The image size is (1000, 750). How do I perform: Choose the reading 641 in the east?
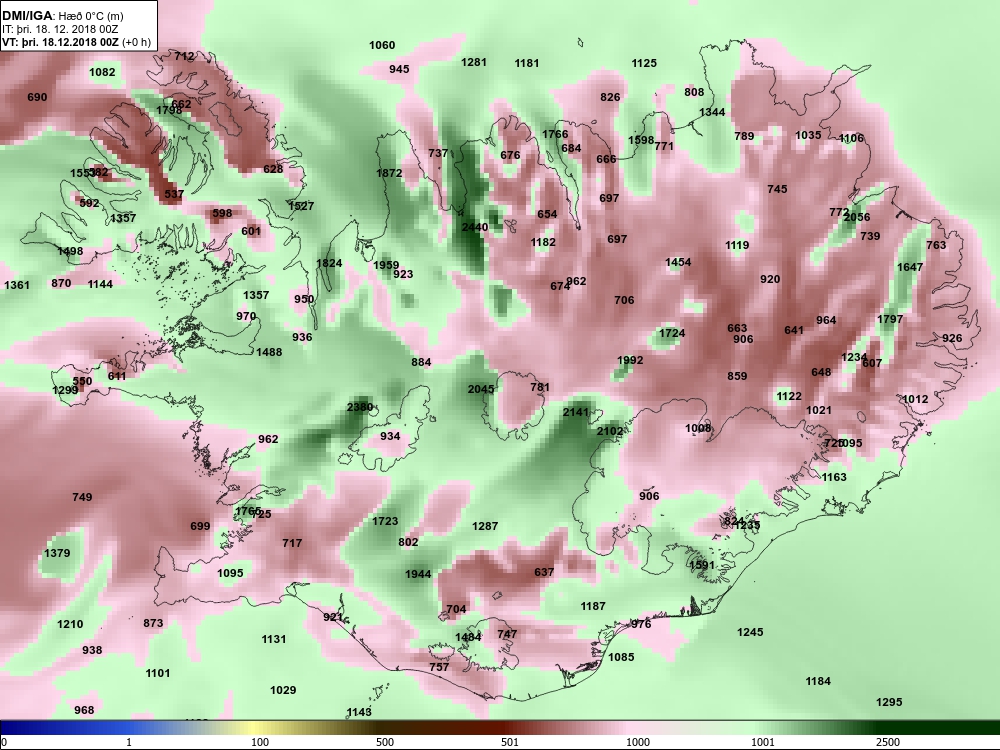[793, 330]
